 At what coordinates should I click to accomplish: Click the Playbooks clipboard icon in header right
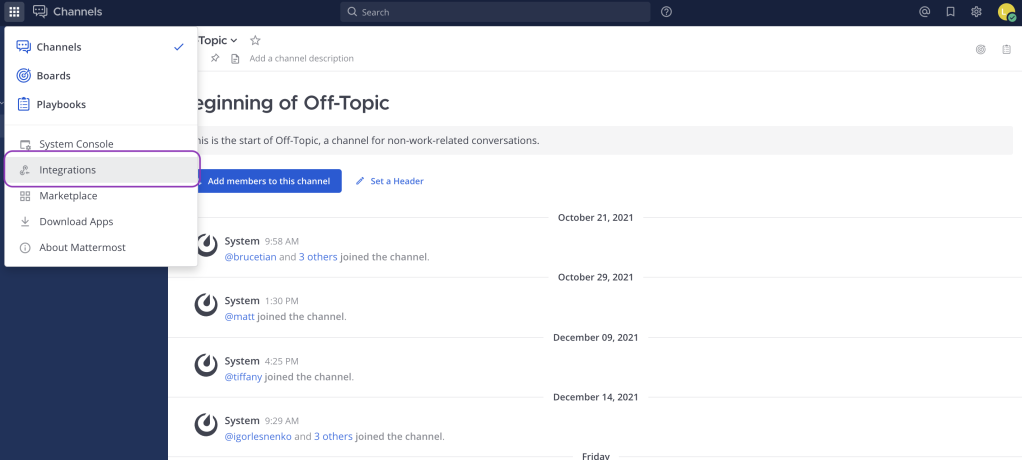pyautogui.click(x=1006, y=50)
